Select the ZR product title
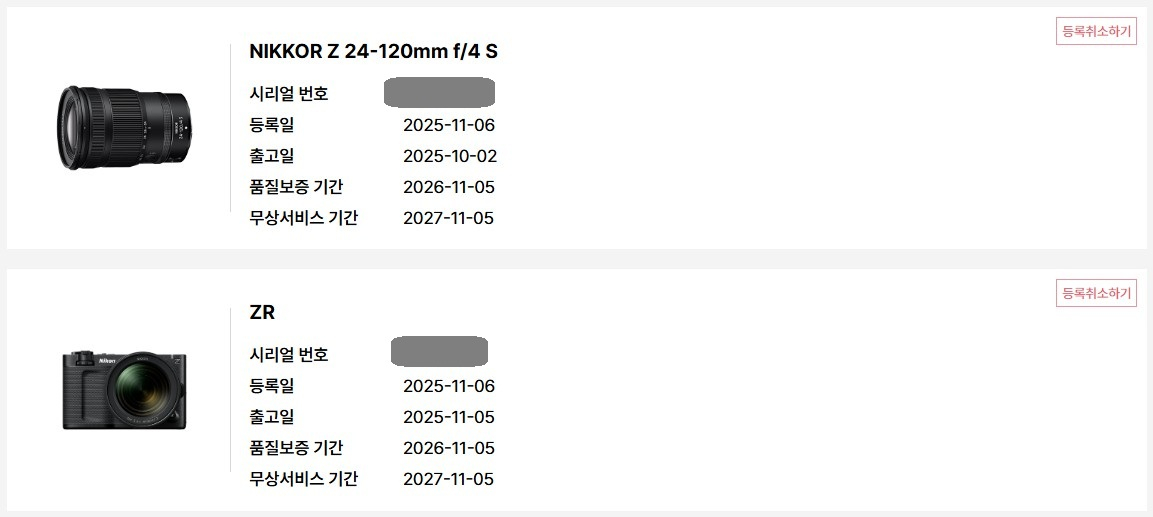1153x517 pixels. point(262,312)
